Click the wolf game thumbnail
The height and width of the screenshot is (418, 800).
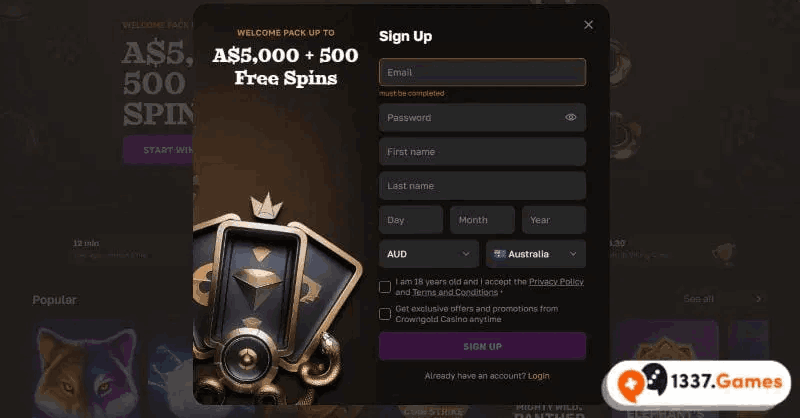coord(86,368)
